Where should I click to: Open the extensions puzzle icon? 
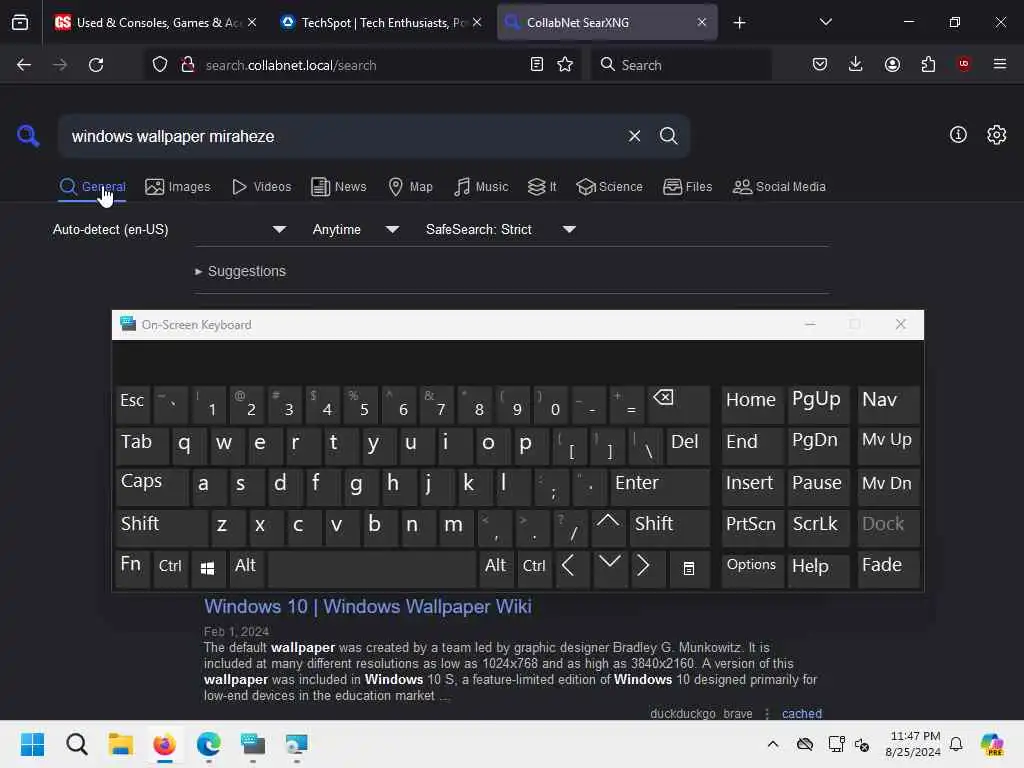[928, 64]
